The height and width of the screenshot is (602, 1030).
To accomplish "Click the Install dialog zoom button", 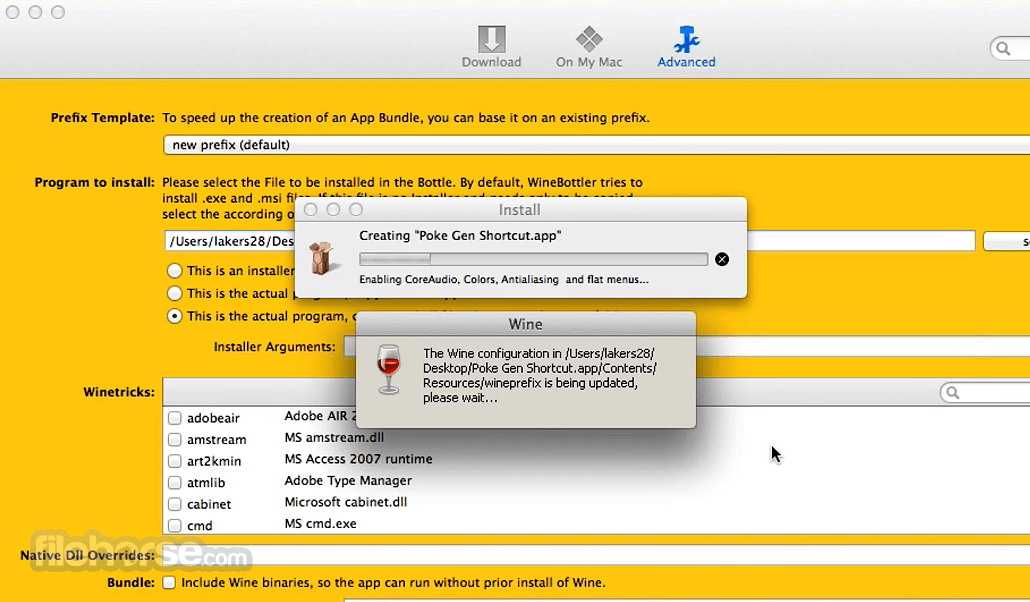I will coord(355,210).
